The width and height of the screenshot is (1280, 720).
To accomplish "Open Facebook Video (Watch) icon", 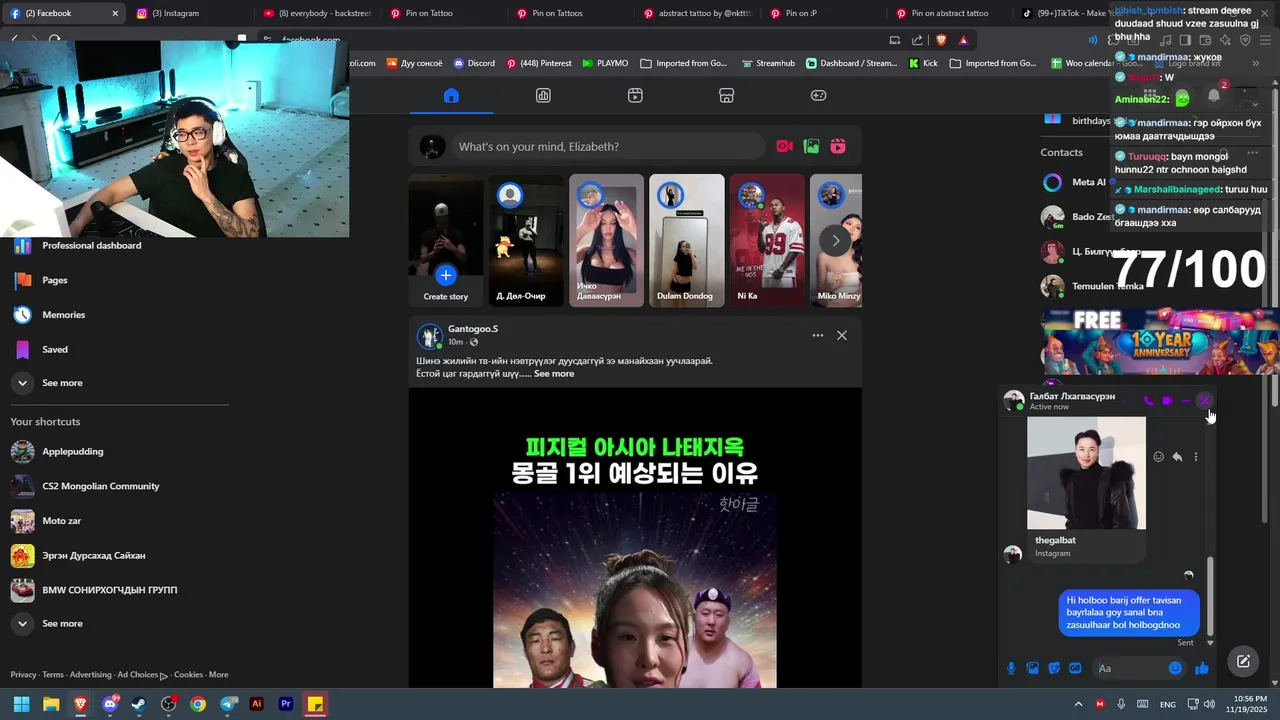I will 635,96.
